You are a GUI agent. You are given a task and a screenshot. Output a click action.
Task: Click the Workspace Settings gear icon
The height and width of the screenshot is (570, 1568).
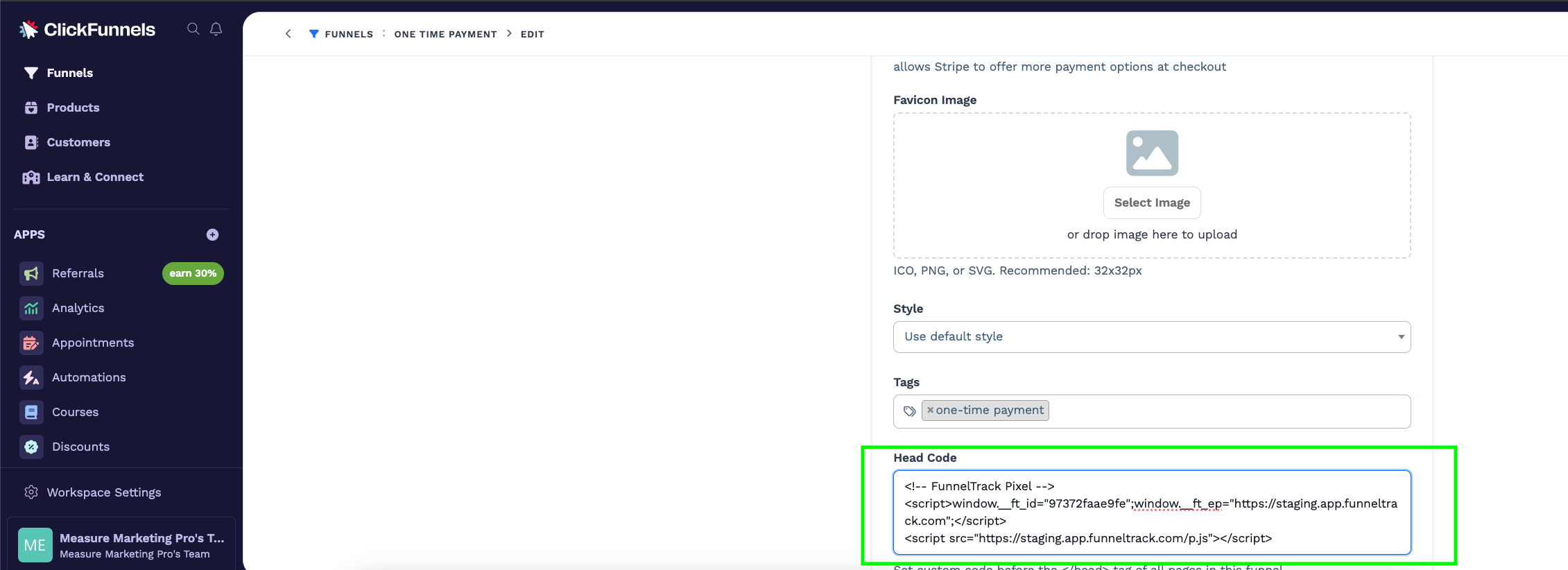31,492
